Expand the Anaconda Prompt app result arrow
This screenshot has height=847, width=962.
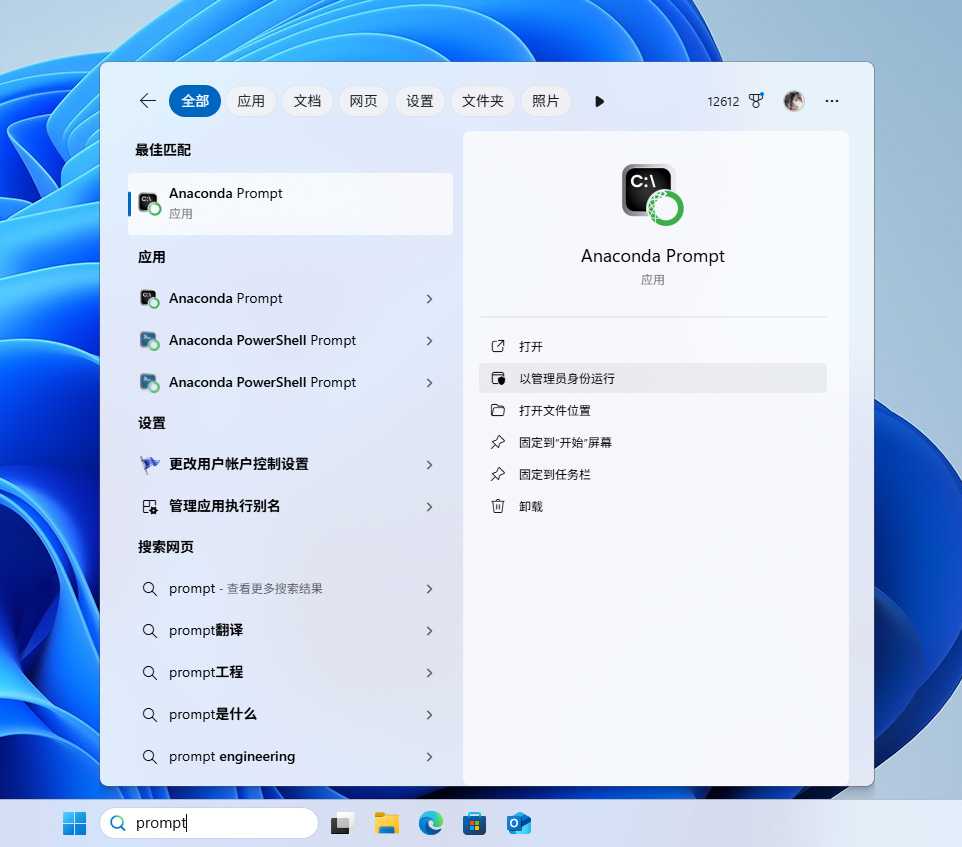[x=429, y=299]
